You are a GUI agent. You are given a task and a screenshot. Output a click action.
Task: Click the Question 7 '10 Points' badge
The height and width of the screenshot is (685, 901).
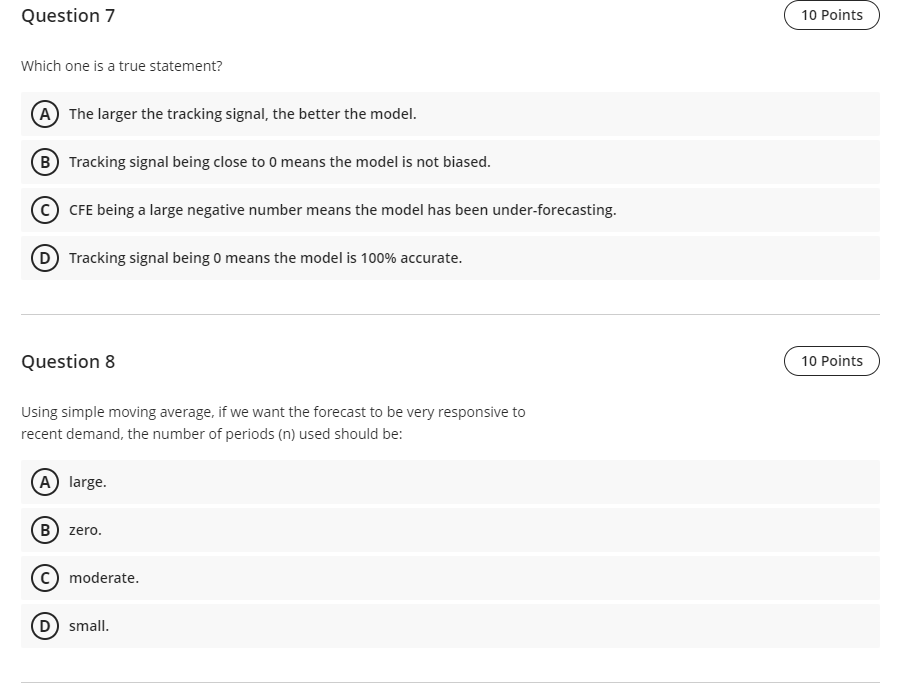831,15
